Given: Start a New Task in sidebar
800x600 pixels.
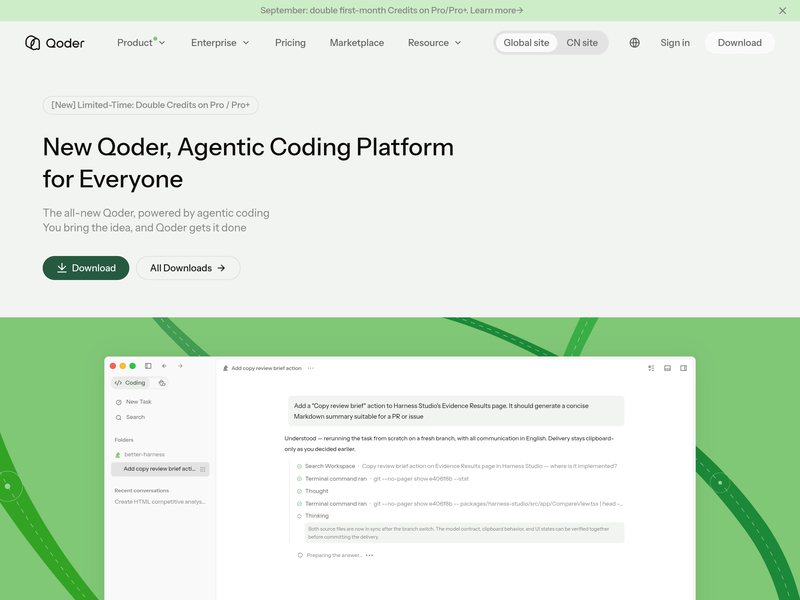Looking at the screenshot, I should point(134,402).
